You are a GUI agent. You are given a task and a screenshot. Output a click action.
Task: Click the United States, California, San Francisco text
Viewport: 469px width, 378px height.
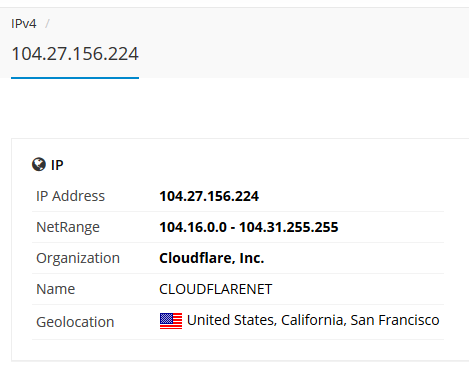point(313,320)
